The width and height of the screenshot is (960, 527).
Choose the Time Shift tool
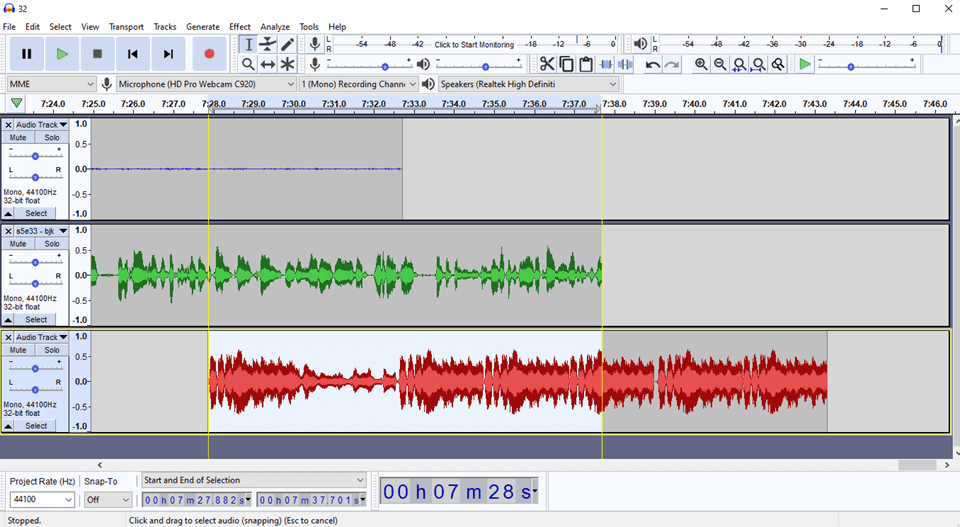(x=268, y=64)
